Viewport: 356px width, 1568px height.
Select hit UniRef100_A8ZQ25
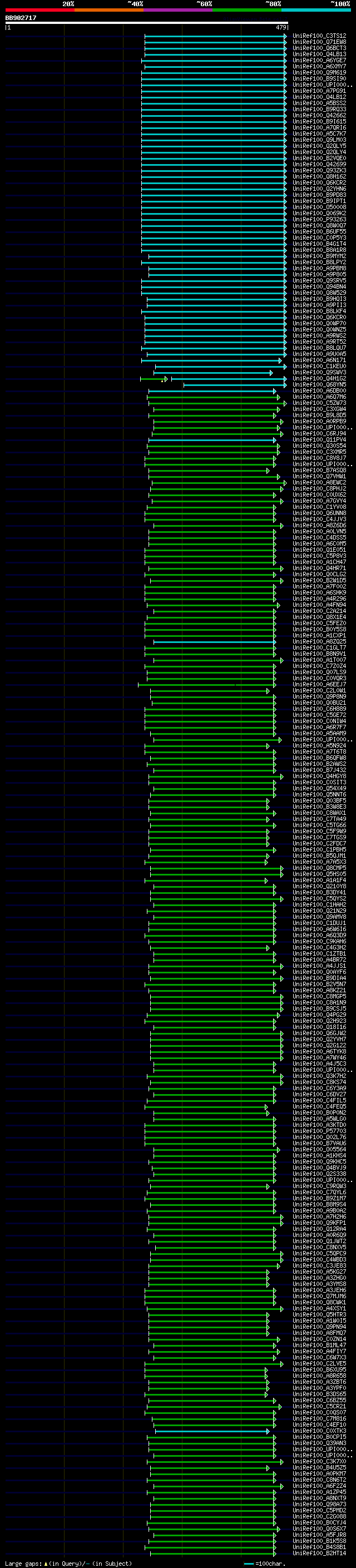coord(319,641)
